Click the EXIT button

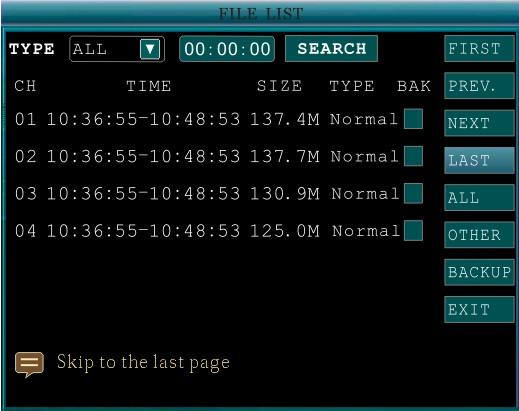tap(479, 310)
